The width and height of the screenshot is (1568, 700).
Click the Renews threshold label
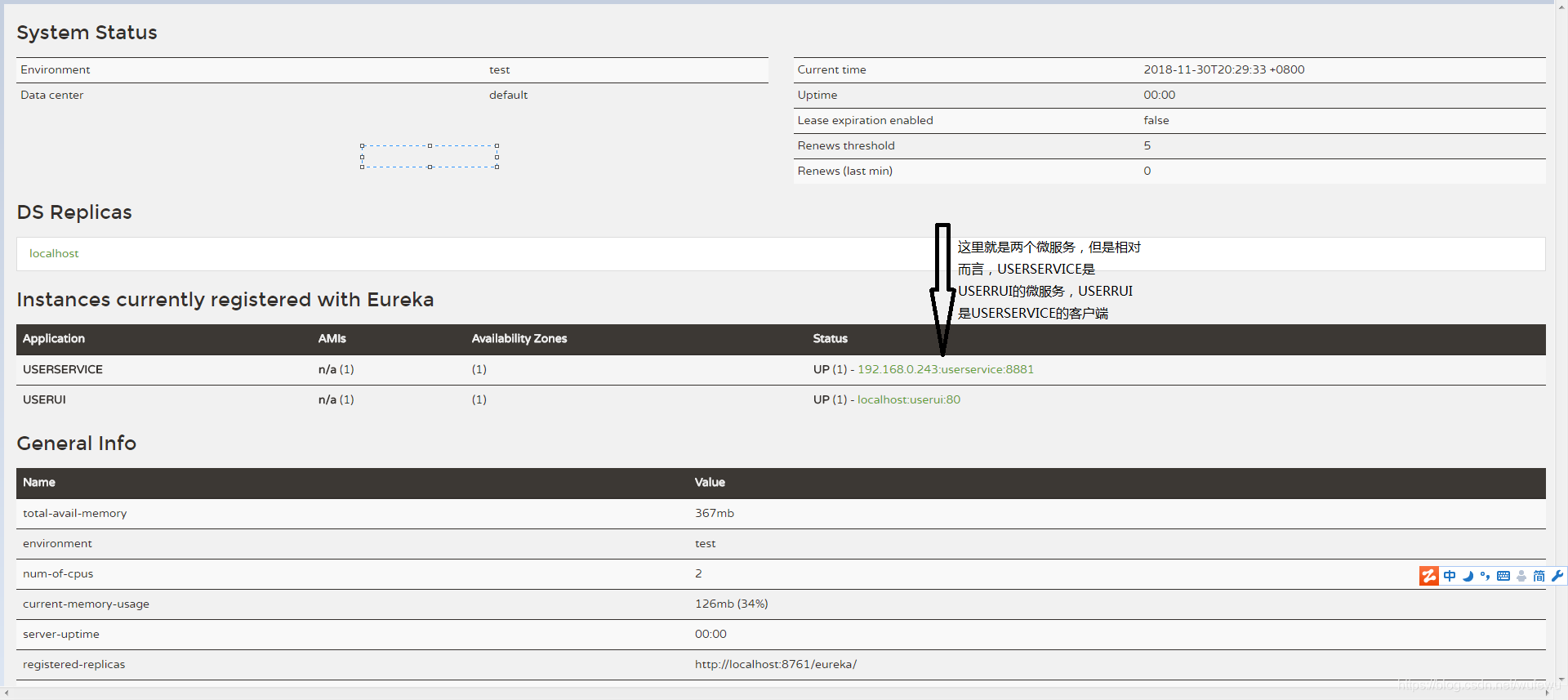(x=846, y=145)
